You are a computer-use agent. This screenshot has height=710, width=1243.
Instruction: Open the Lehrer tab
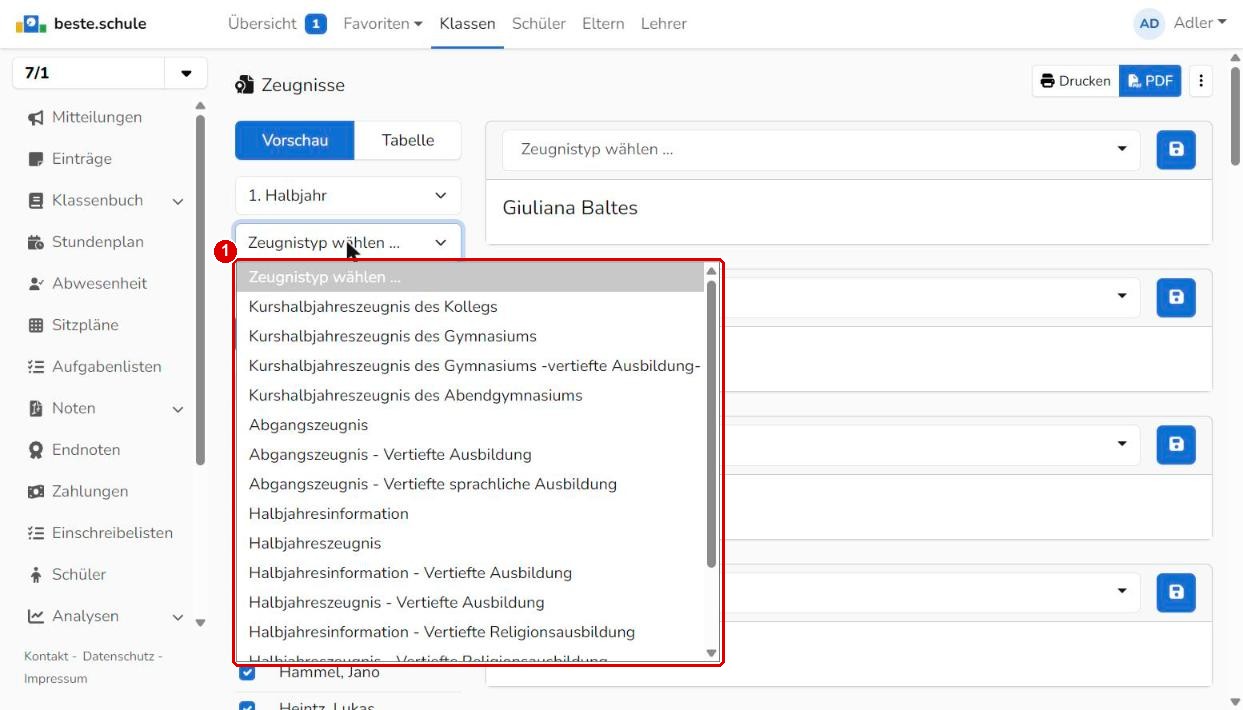(x=664, y=23)
